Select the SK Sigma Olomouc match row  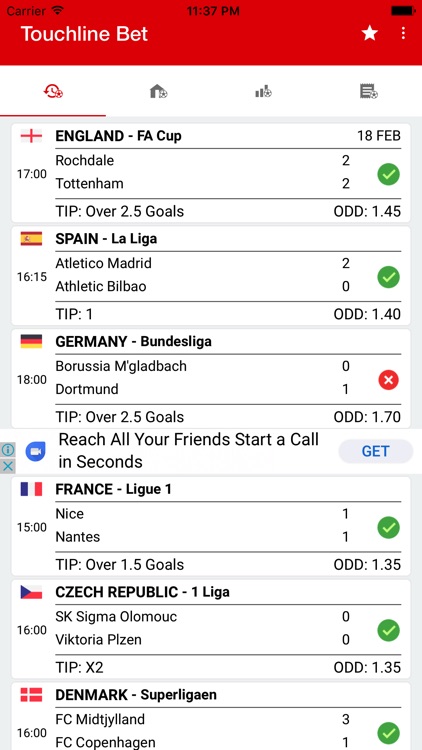point(211,629)
